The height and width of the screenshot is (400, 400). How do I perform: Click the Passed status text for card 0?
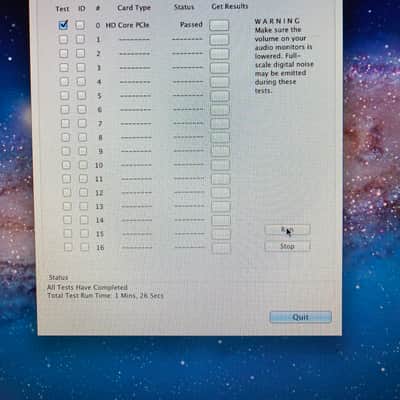tap(191, 25)
